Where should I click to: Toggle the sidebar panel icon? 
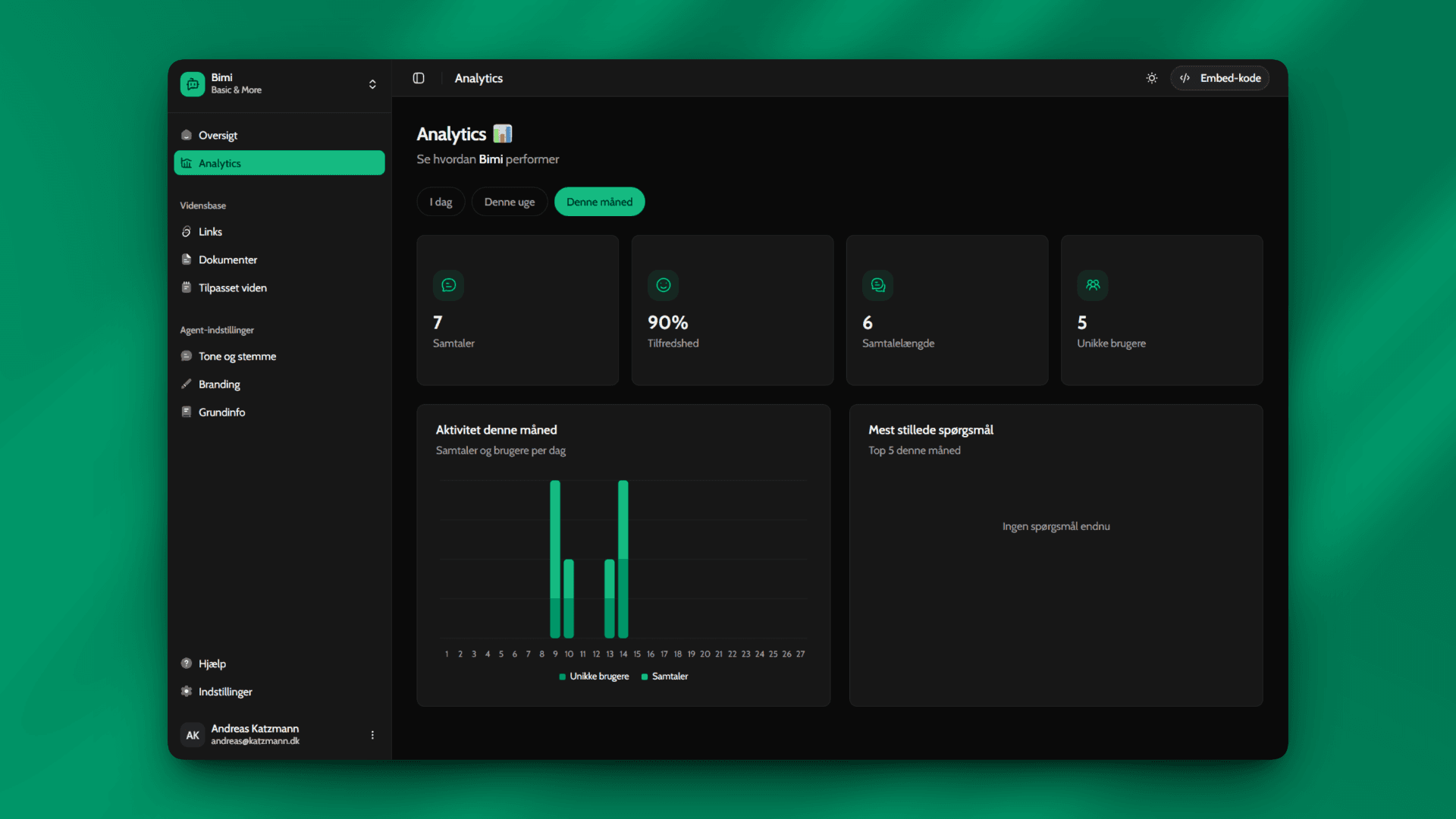point(419,78)
